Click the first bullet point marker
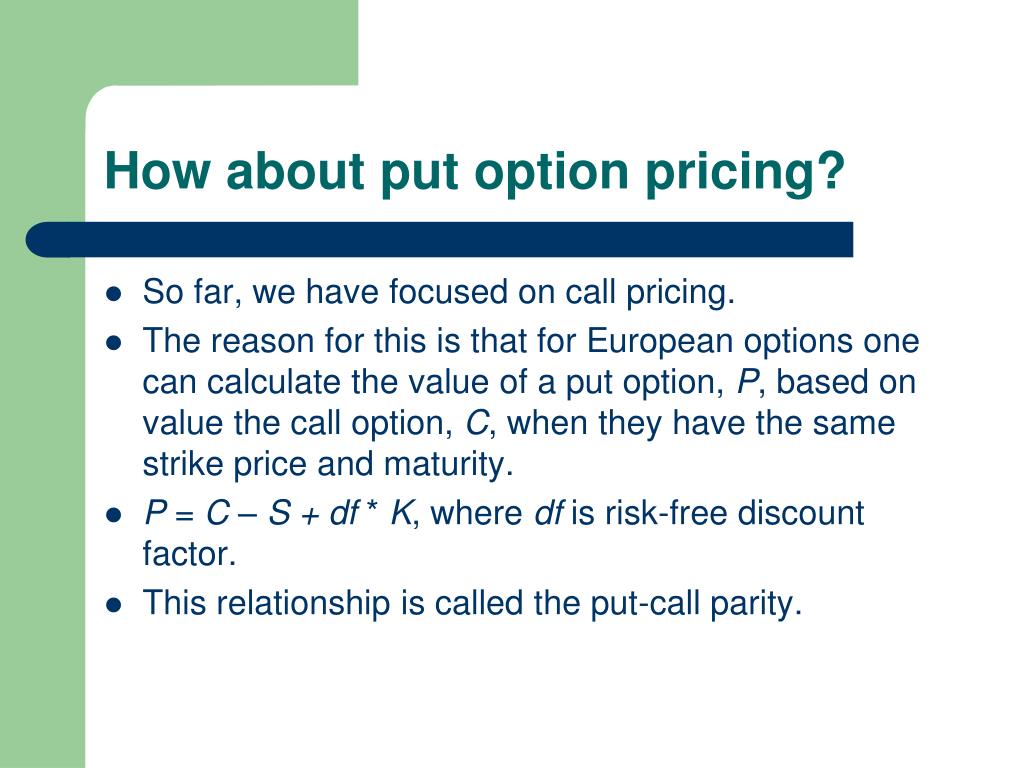 (x=114, y=293)
